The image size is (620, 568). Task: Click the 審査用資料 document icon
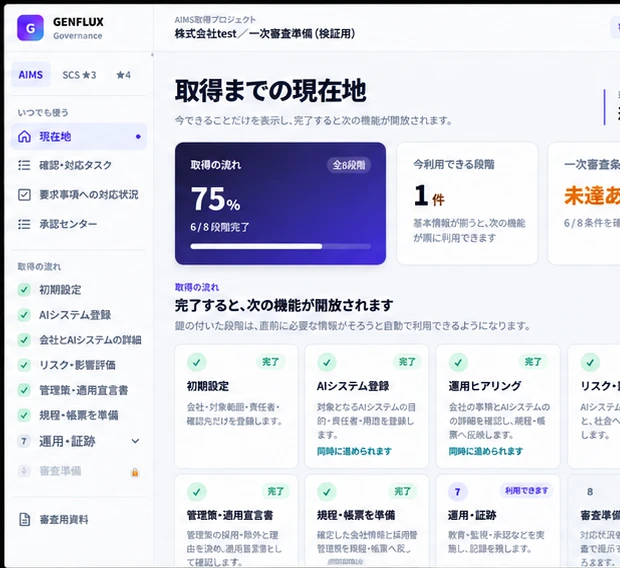(x=25, y=519)
